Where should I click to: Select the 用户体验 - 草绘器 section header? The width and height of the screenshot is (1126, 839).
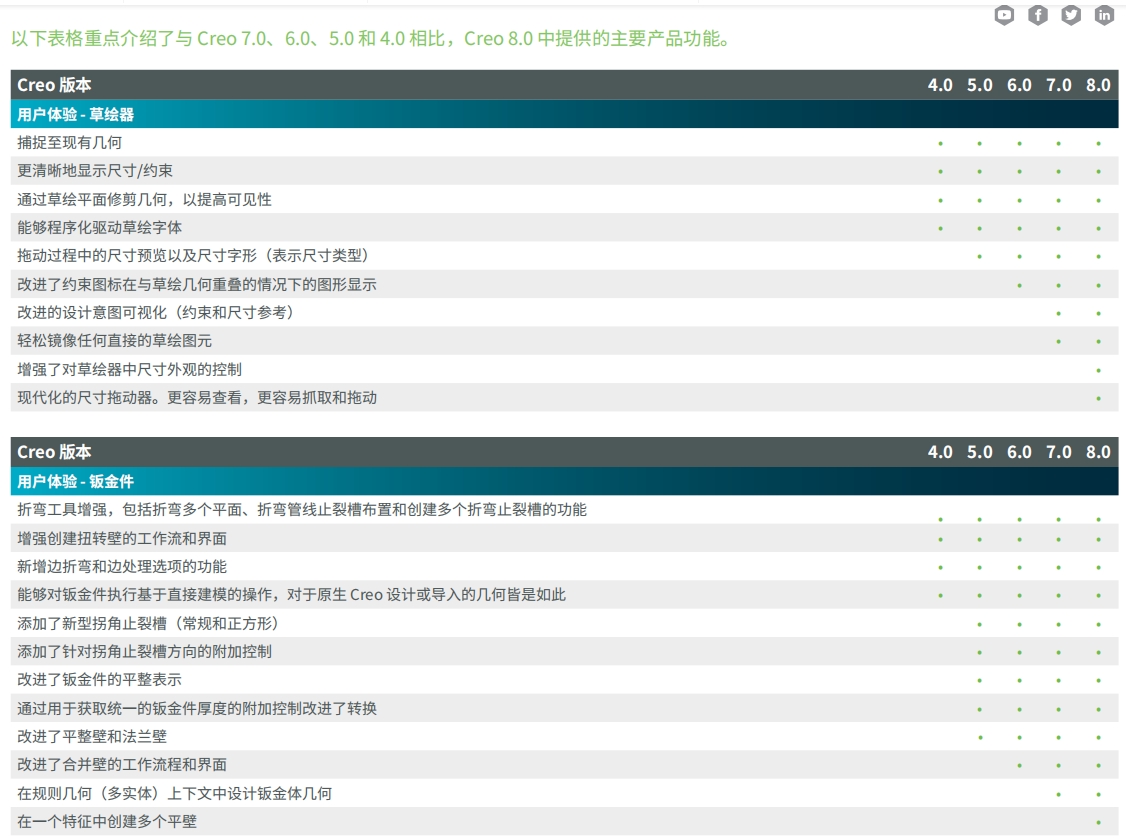[76, 114]
